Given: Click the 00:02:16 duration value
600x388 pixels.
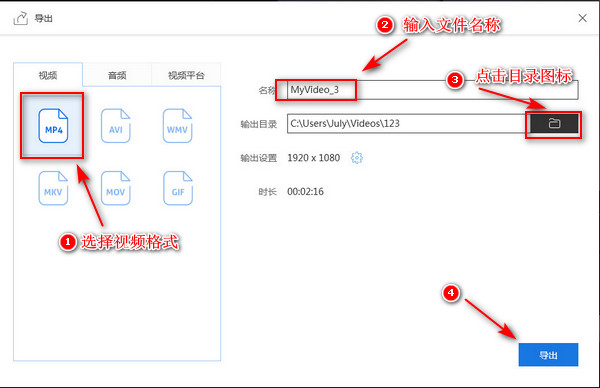Looking at the screenshot, I should 305,191.
